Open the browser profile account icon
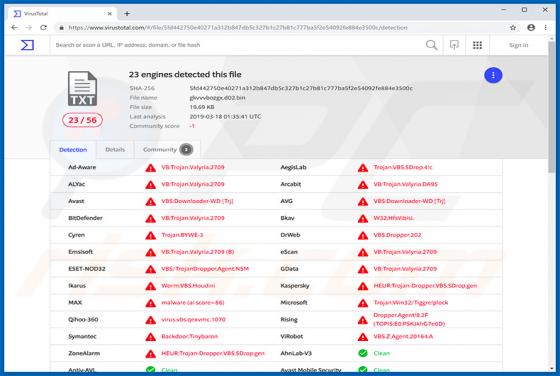This screenshot has height=376, width=560. click(531, 27)
